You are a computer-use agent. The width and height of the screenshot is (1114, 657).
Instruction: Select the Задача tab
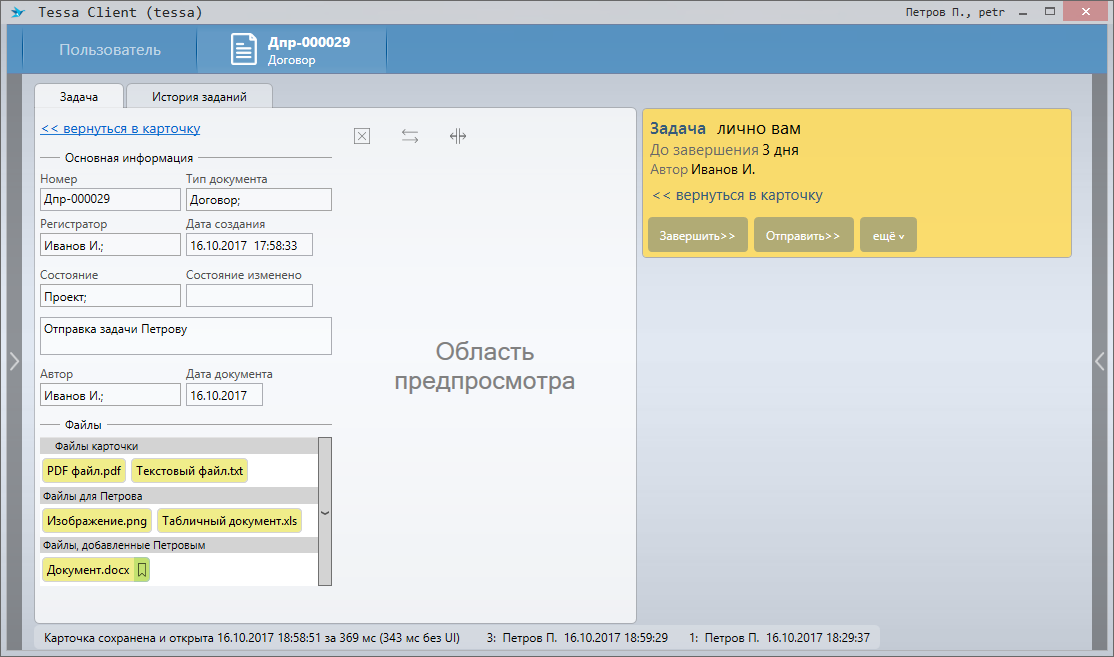point(79,97)
